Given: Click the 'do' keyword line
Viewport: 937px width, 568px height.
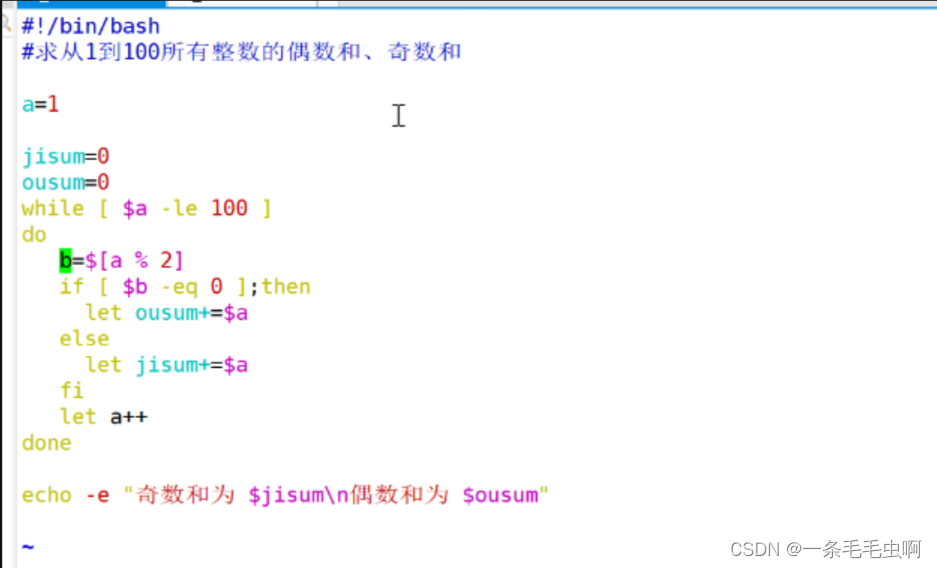Looking at the screenshot, I should (34, 235).
